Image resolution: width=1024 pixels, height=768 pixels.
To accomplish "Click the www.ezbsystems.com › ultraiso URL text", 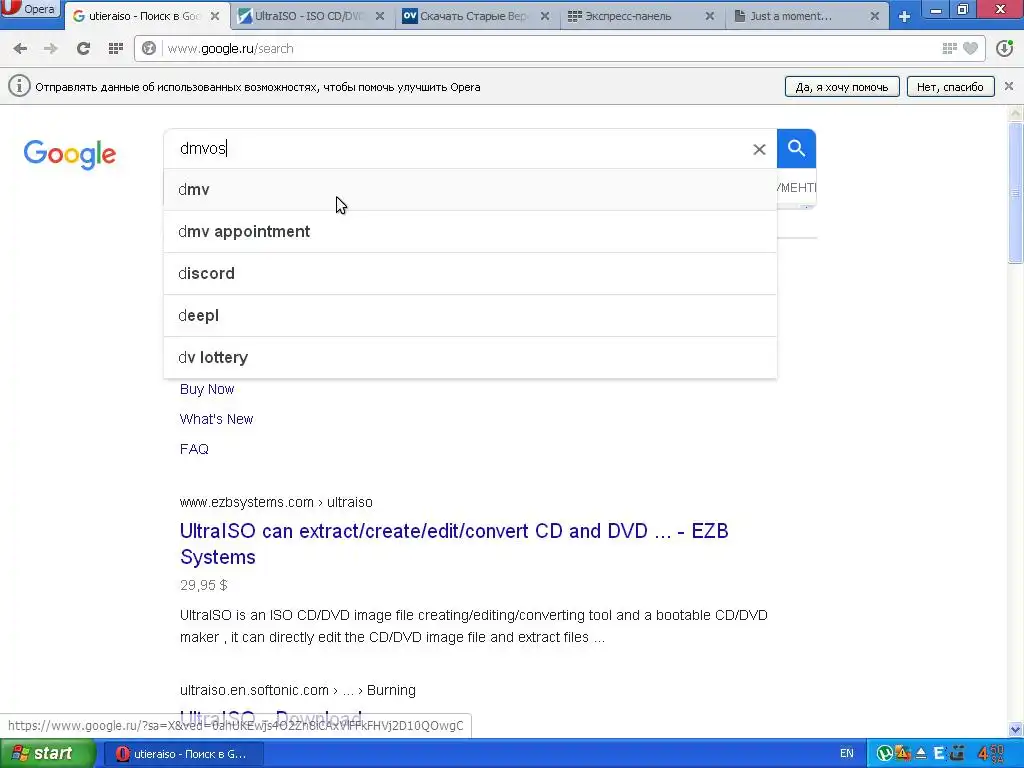I will coord(276,502).
